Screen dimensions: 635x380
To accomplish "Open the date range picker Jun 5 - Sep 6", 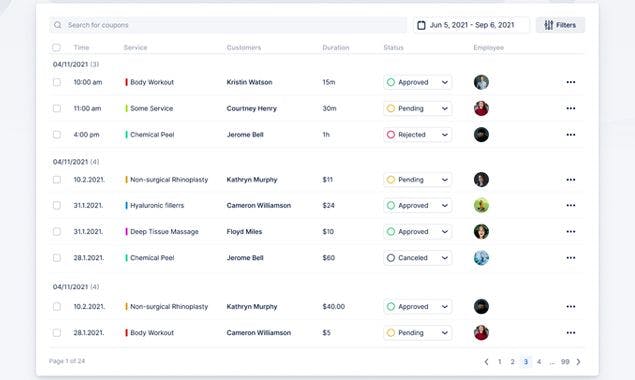I will [x=471, y=25].
